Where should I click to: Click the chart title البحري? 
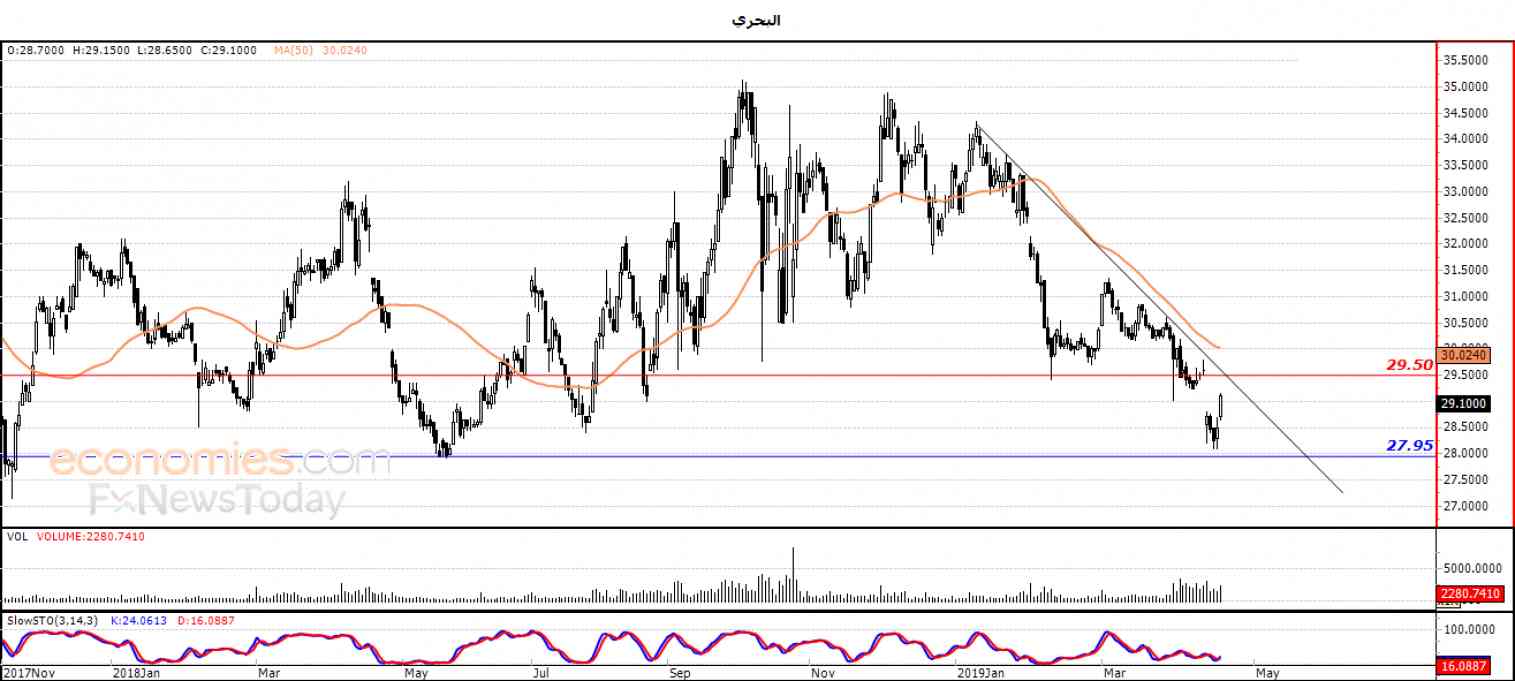[757, 20]
